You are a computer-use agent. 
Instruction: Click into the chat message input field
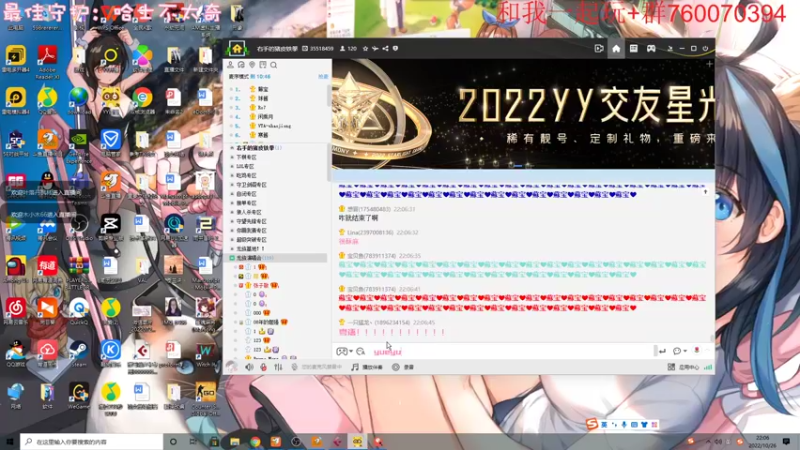click(x=510, y=351)
